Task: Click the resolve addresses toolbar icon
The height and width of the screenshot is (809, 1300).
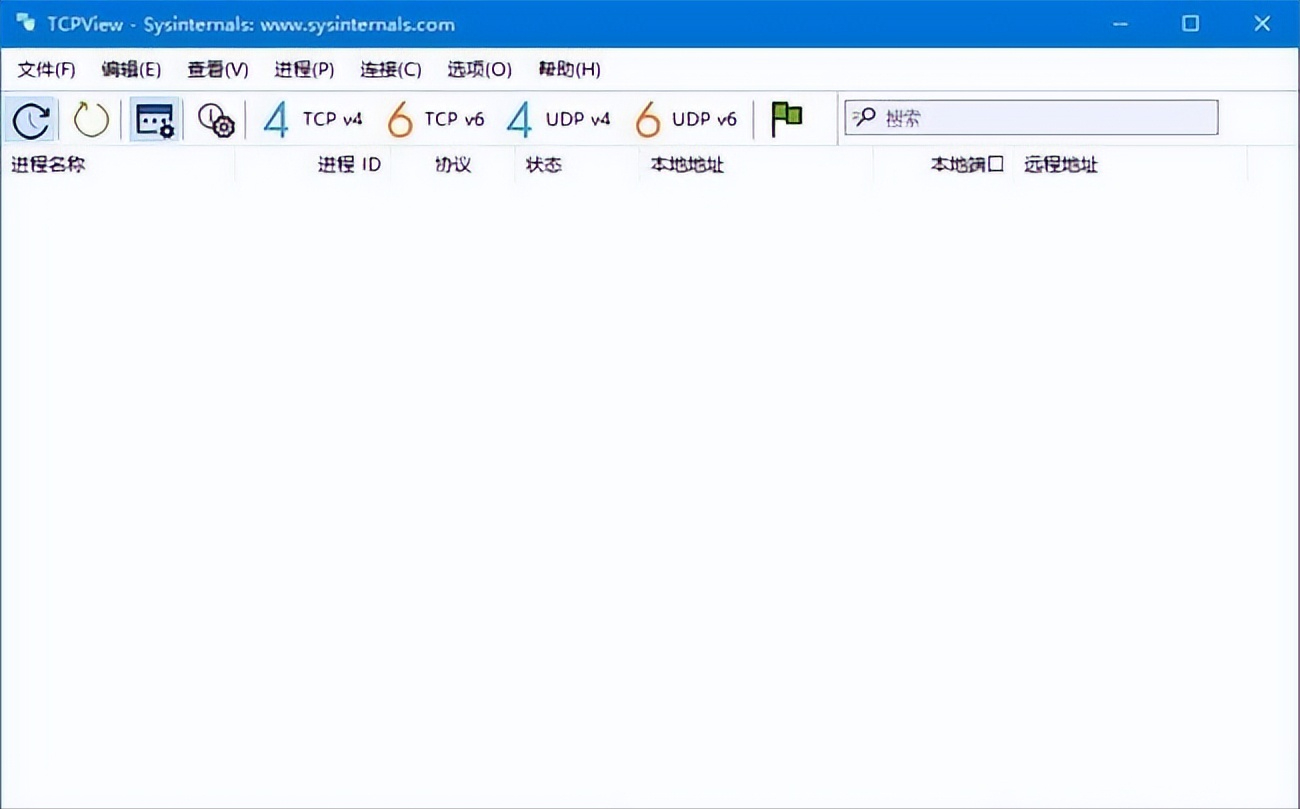Action: pos(153,118)
